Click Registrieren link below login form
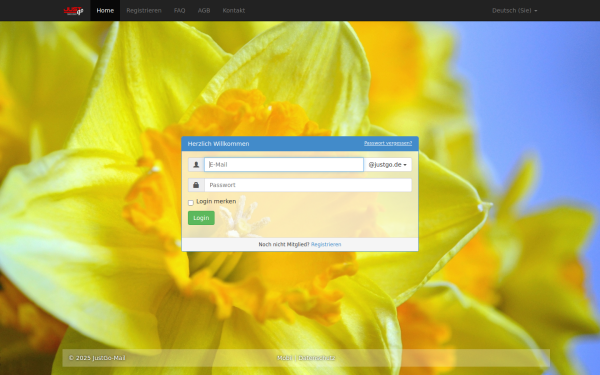The height and width of the screenshot is (375, 600). tap(326, 244)
